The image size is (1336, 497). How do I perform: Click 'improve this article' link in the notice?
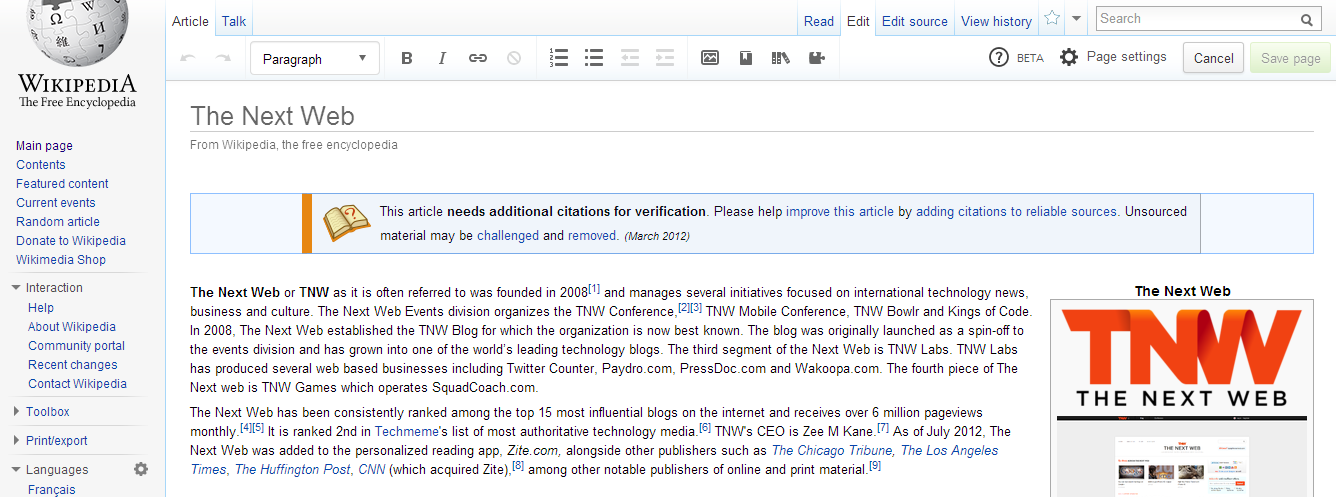coord(840,212)
